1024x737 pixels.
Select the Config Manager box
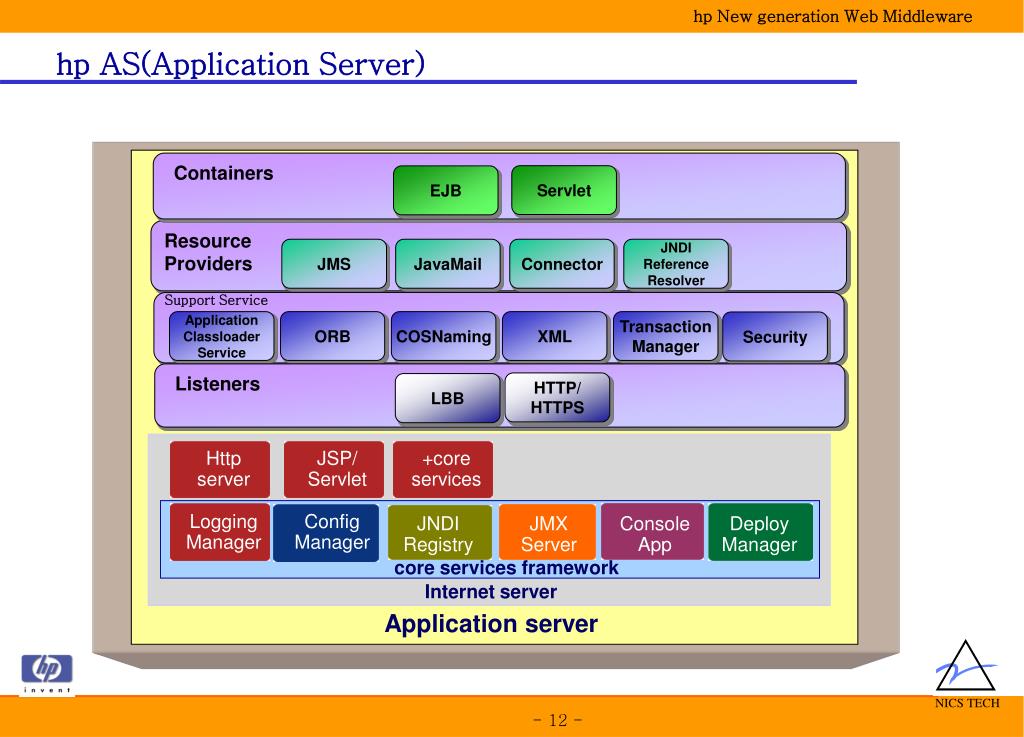[326, 532]
